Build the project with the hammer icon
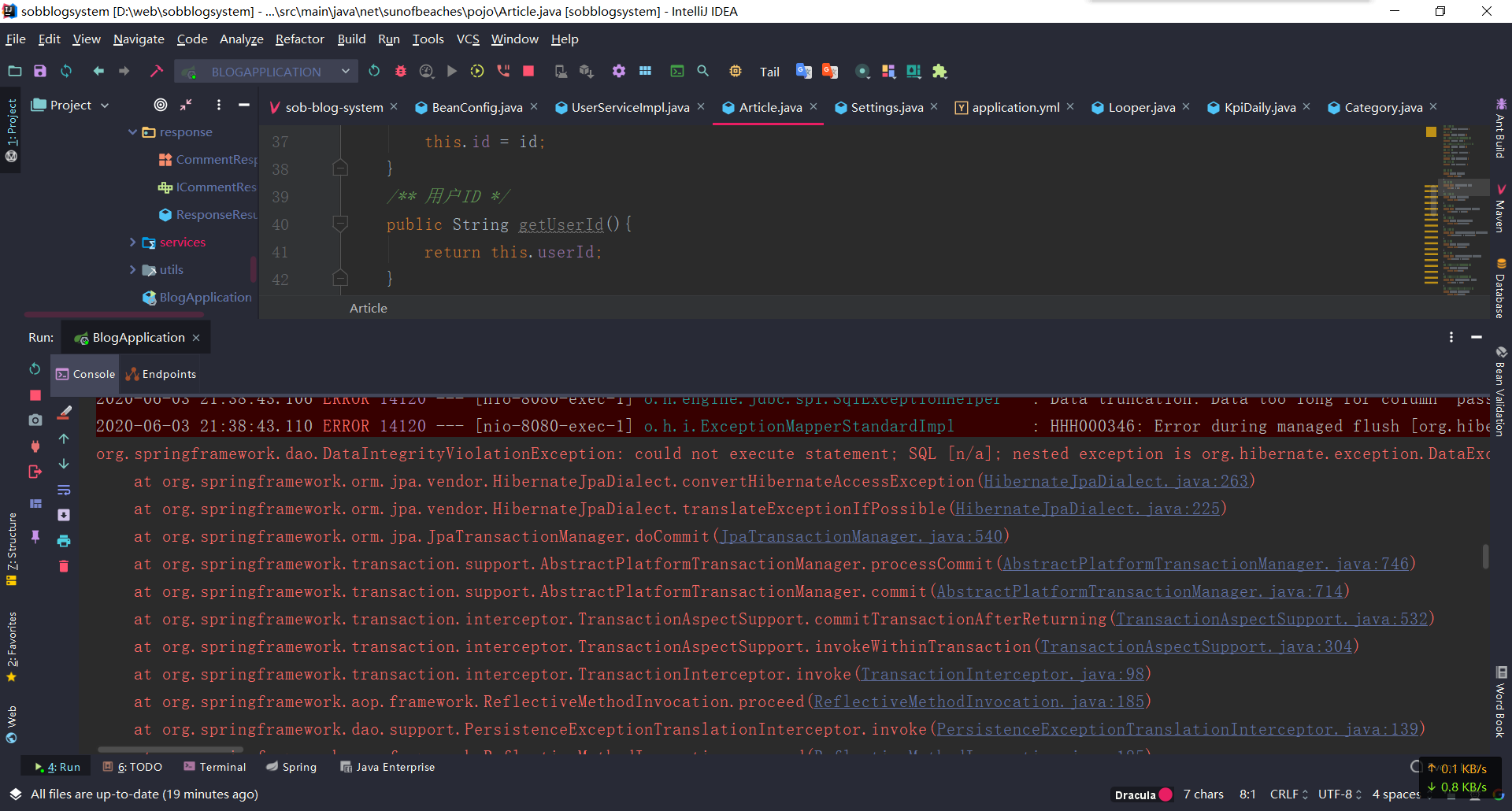The image size is (1512, 811). coord(156,71)
